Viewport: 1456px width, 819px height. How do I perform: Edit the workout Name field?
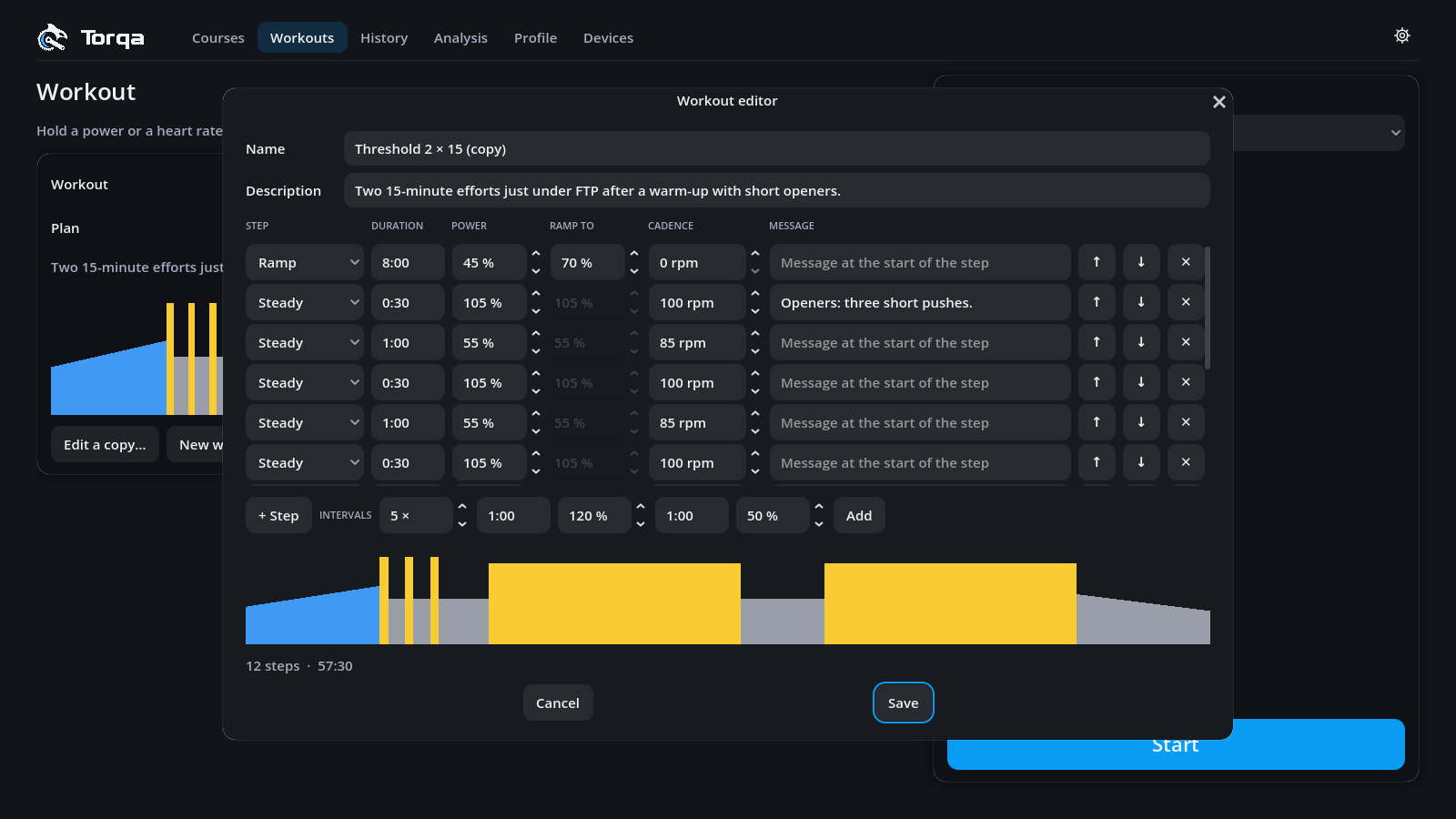point(777,148)
